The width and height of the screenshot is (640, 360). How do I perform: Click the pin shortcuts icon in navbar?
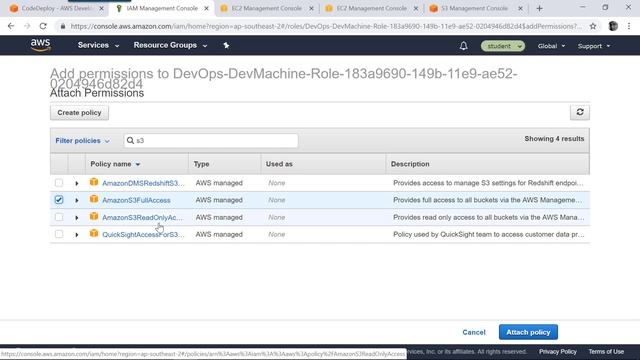point(226,45)
